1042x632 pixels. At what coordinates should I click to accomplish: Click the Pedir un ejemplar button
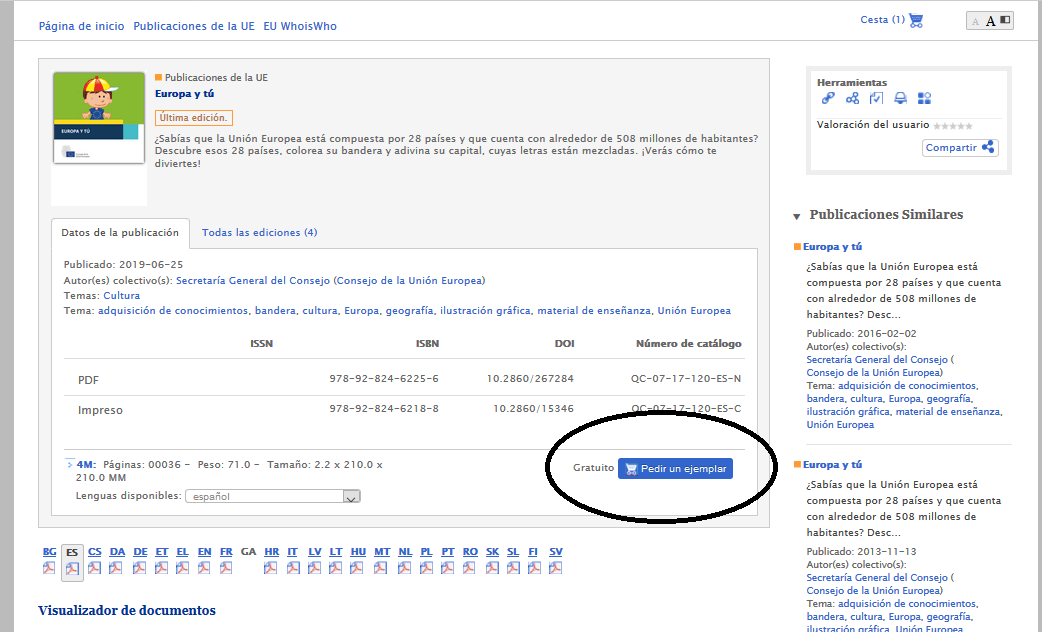[x=675, y=469]
